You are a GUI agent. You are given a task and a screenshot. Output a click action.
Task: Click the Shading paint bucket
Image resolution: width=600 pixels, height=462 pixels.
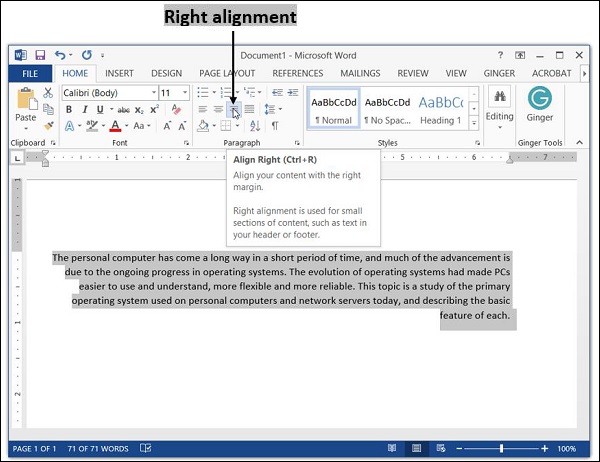203,126
